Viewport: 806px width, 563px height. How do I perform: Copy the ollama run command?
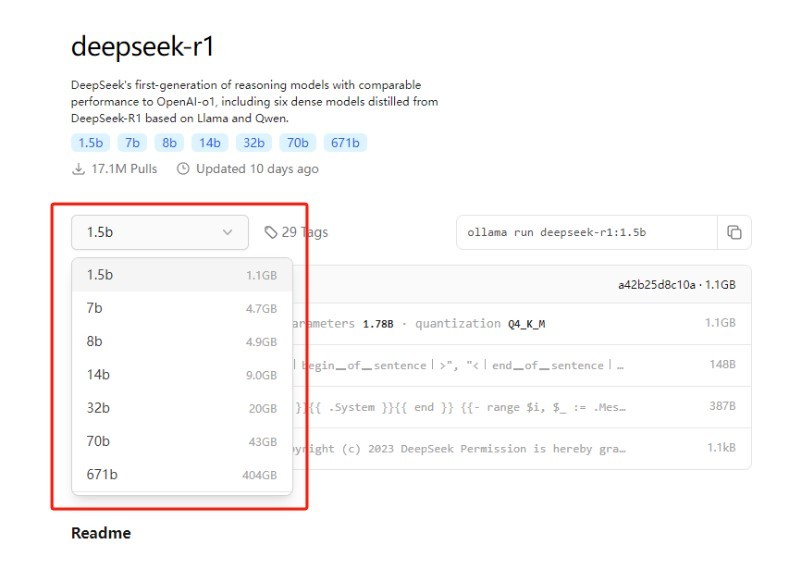(734, 232)
